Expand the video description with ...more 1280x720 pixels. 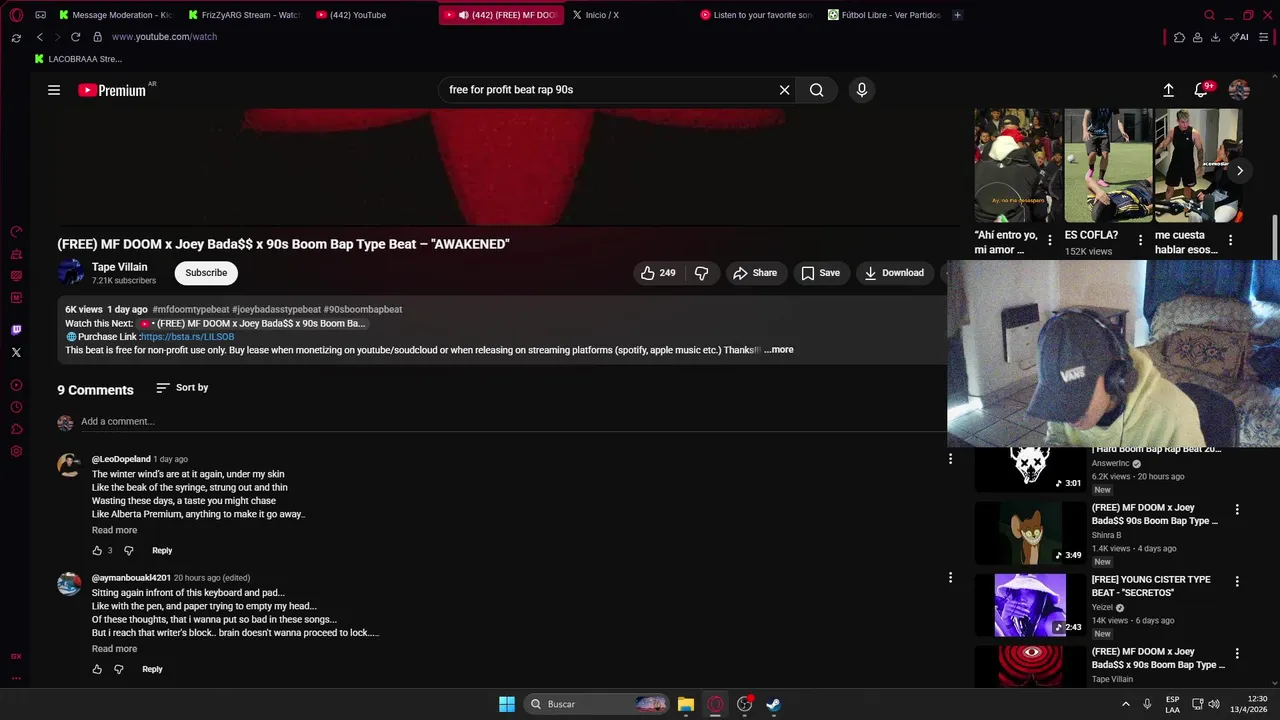point(779,350)
